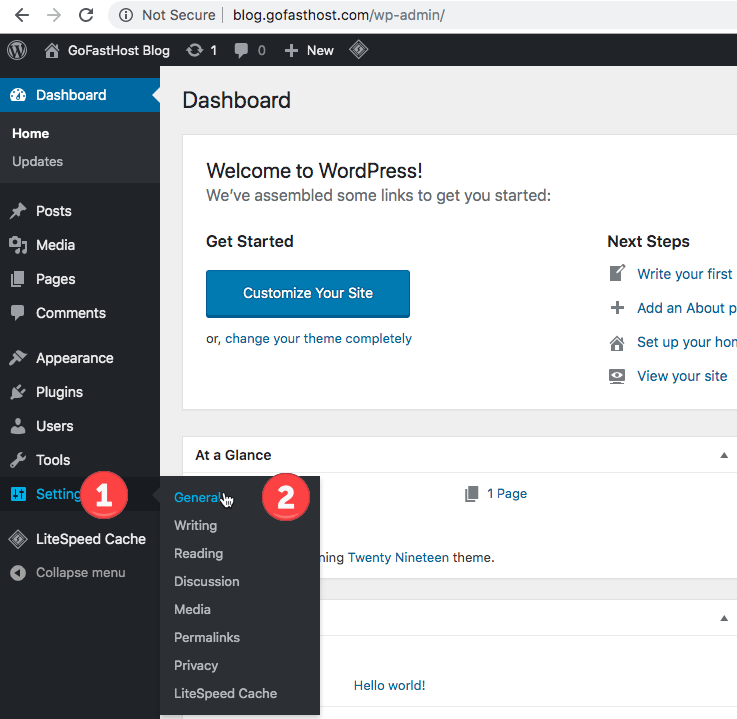Click the Tools wrench icon
Screen dimensions: 737x719
pos(18,460)
